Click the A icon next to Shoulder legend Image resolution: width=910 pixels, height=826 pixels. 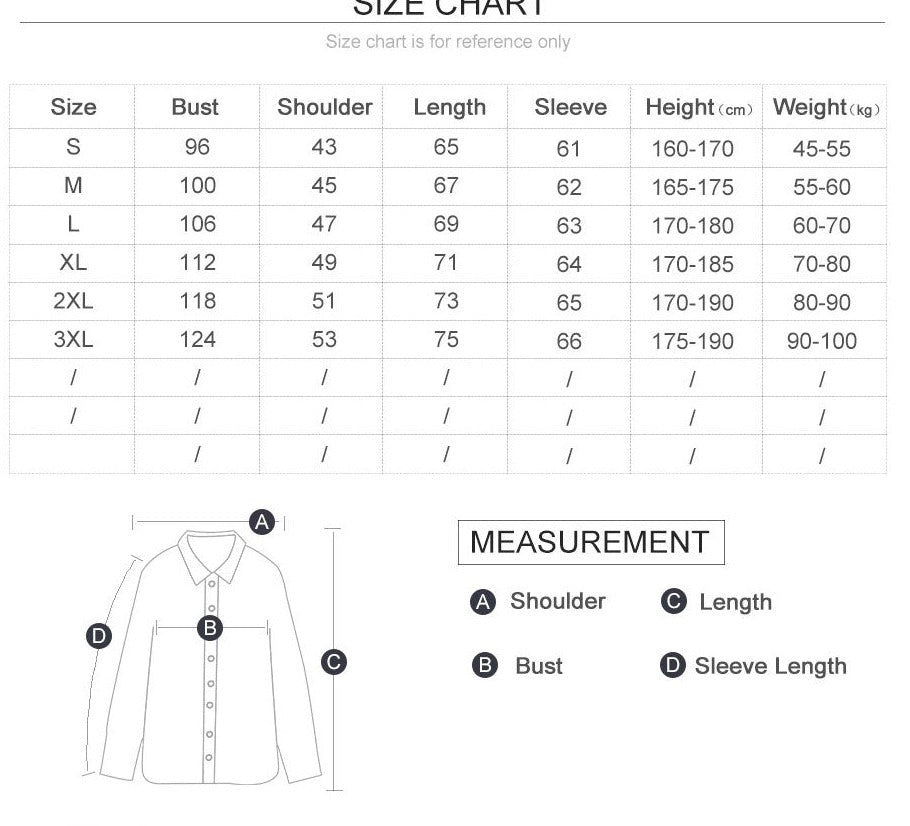pos(483,602)
